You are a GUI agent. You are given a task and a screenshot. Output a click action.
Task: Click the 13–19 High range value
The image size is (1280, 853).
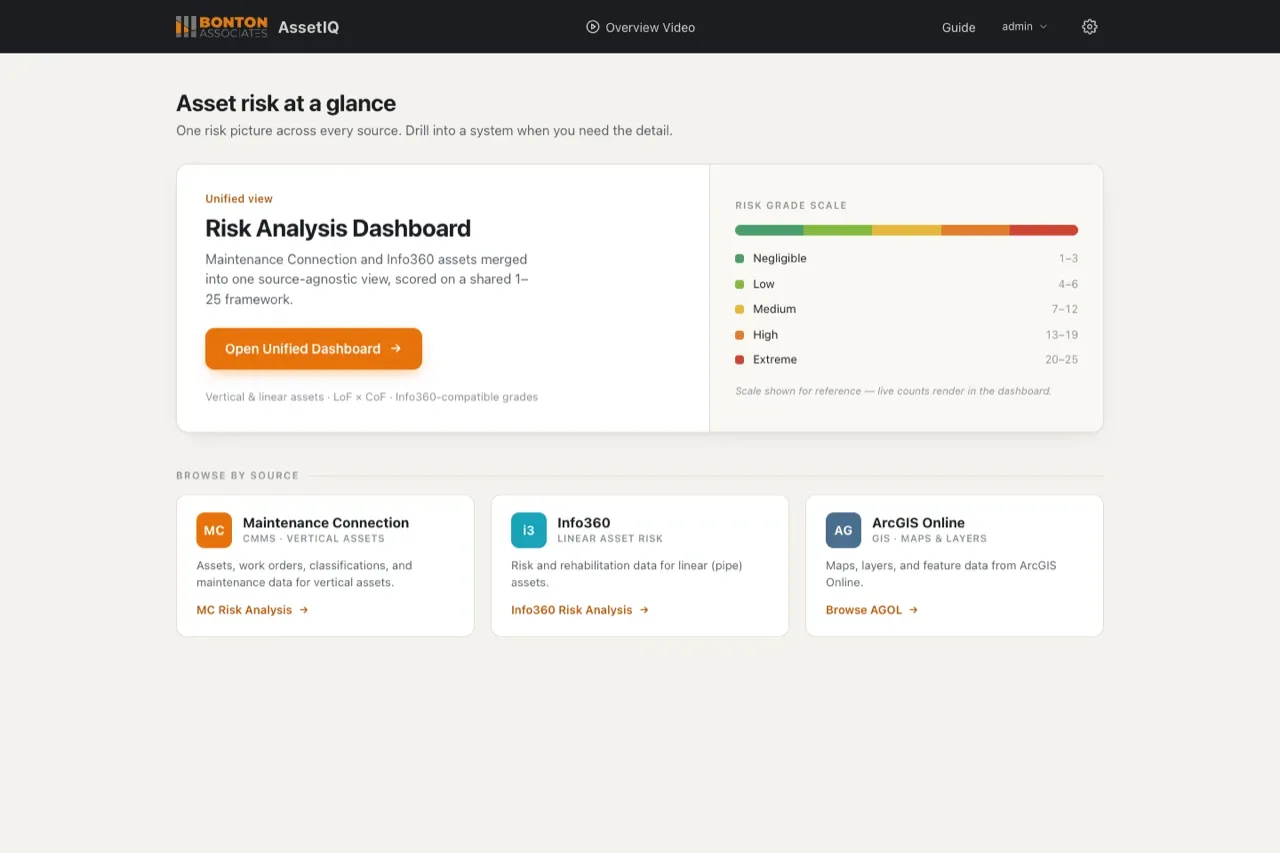(1062, 335)
